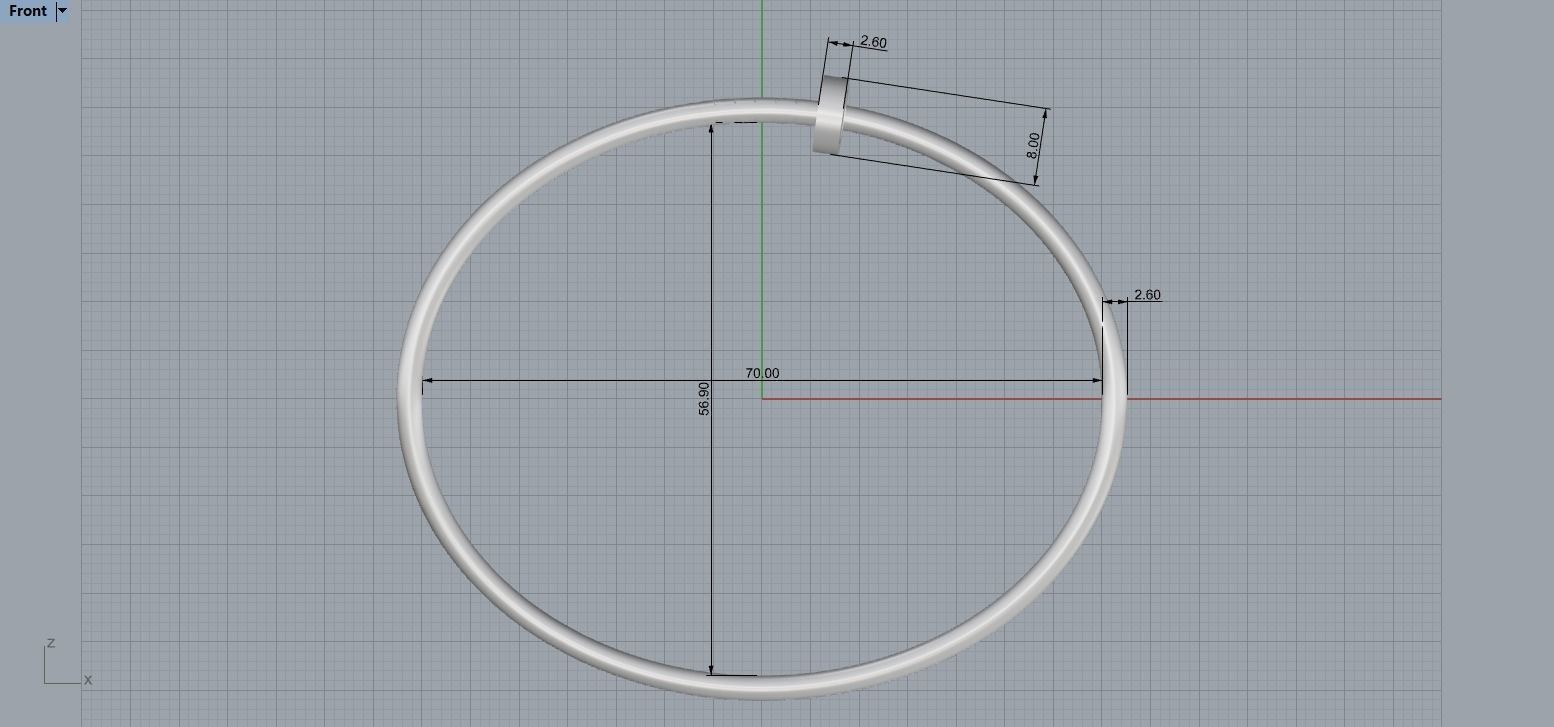Select the 56.90 height dimension text
Viewport: 1554px width, 727px height.
[x=704, y=398]
